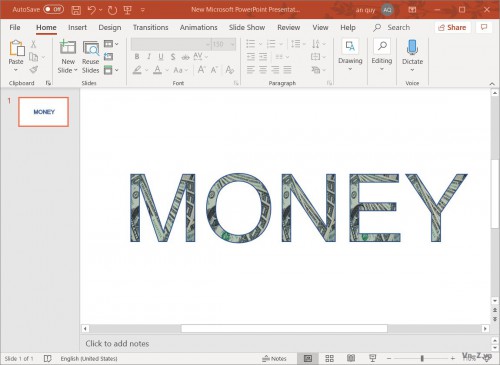Open the Insert tab
Image resolution: width=500 pixels, height=365 pixels.
(x=77, y=28)
